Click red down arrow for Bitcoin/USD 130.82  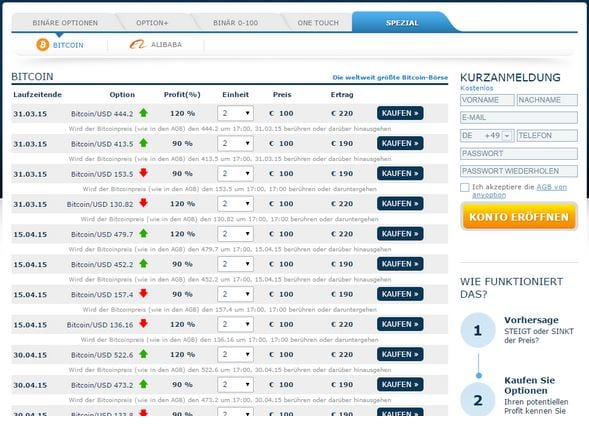[x=143, y=203]
